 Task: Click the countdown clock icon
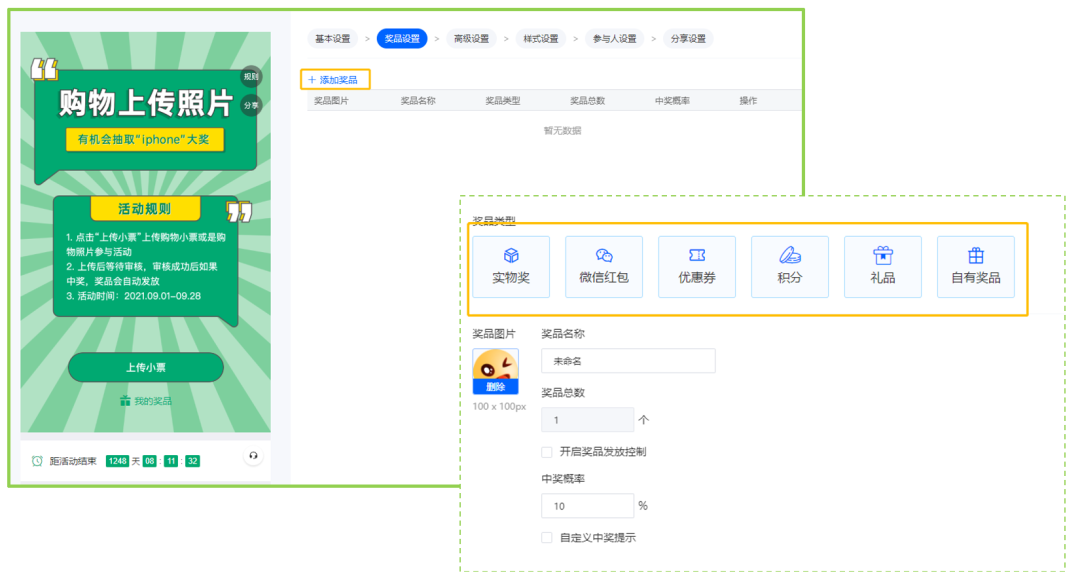37,461
